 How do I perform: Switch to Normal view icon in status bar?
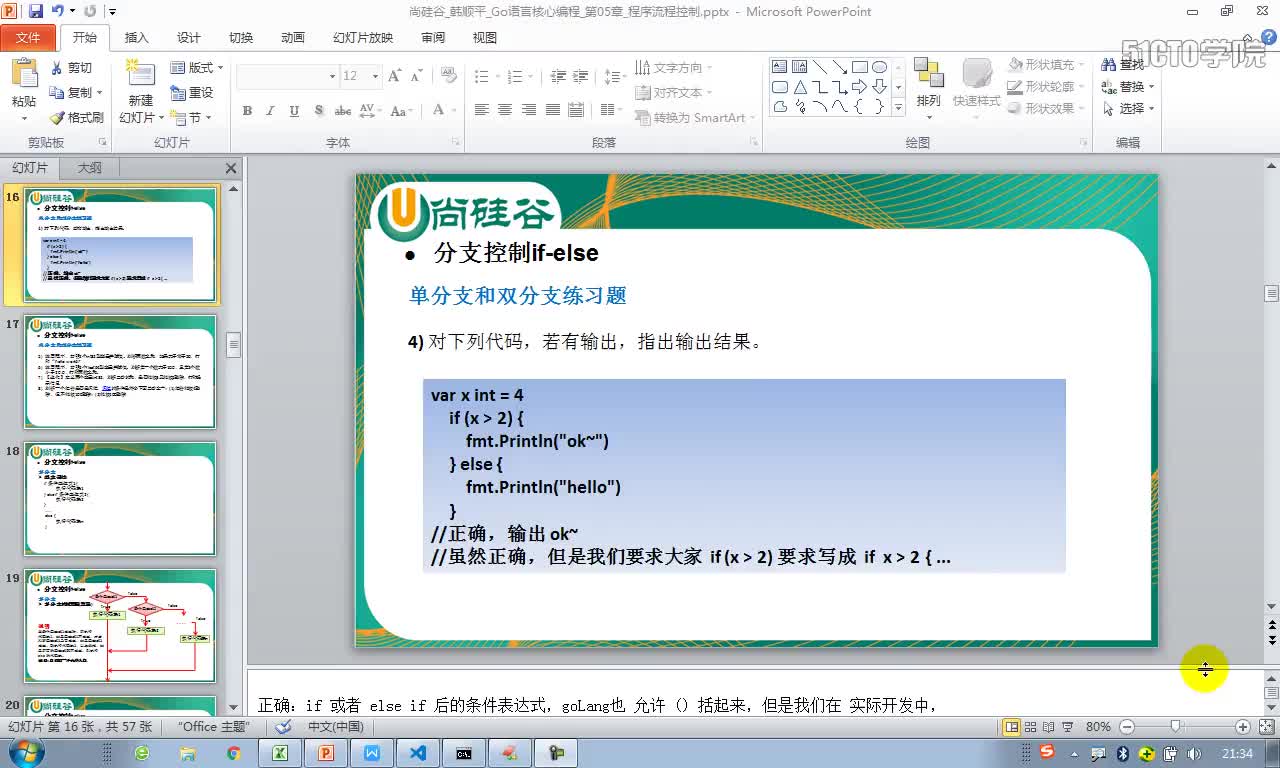[1012, 727]
